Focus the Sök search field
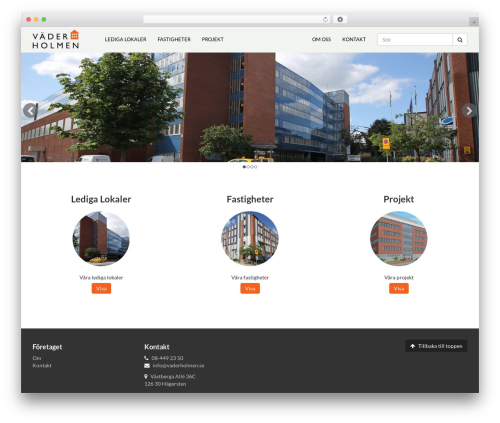 pyautogui.click(x=415, y=40)
